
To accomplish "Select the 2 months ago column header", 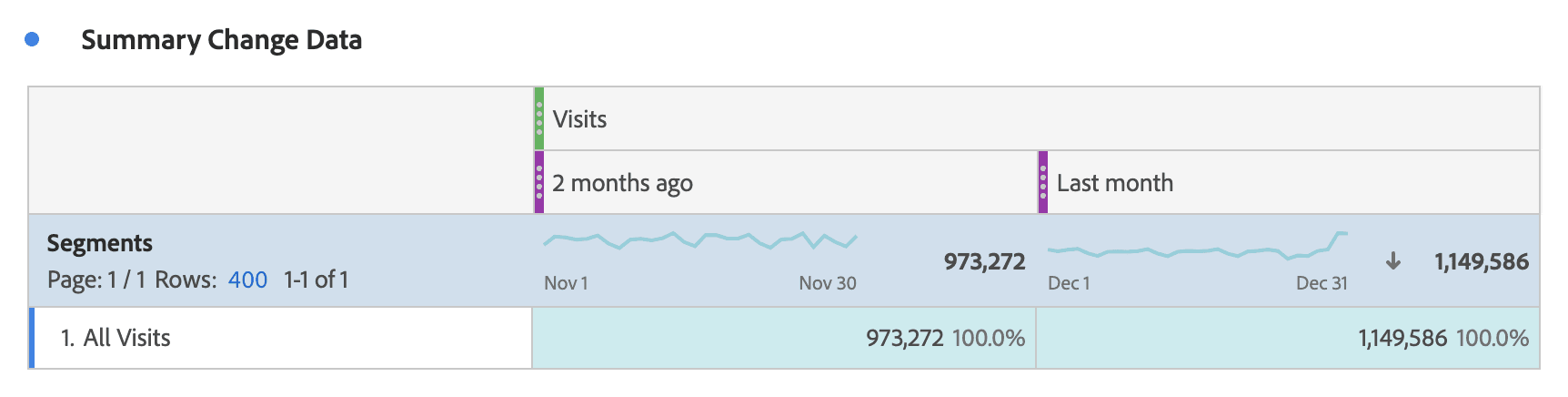I will coord(622,183).
